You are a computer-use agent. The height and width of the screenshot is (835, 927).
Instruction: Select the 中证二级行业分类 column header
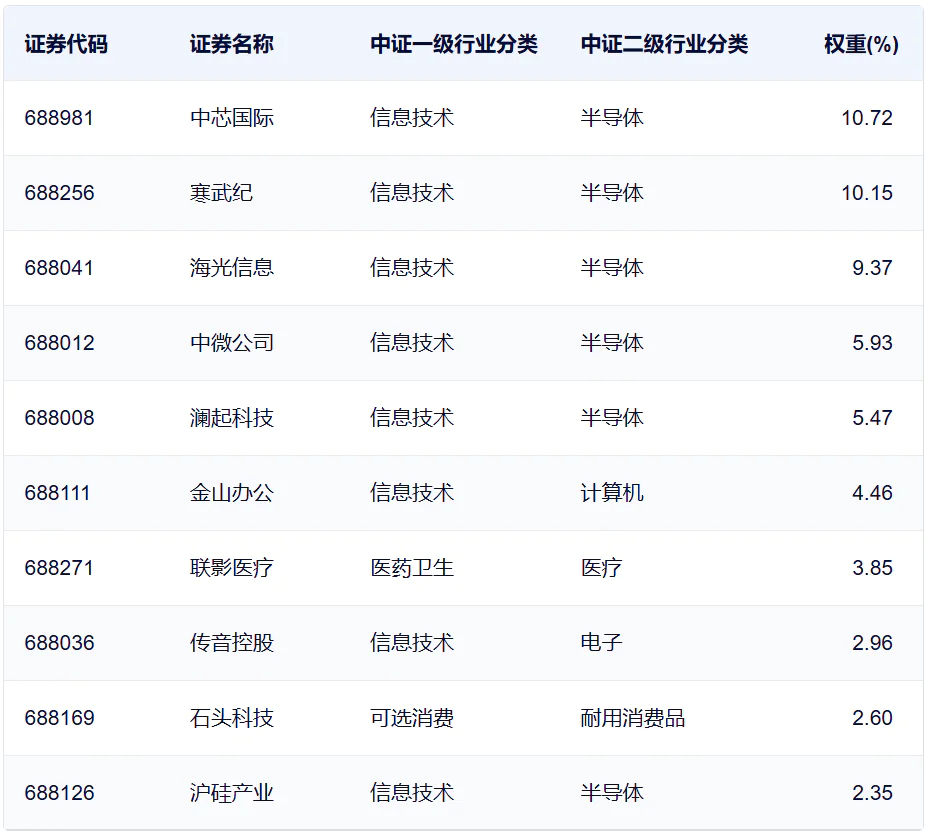pyautogui.click(x=663, y=45)
